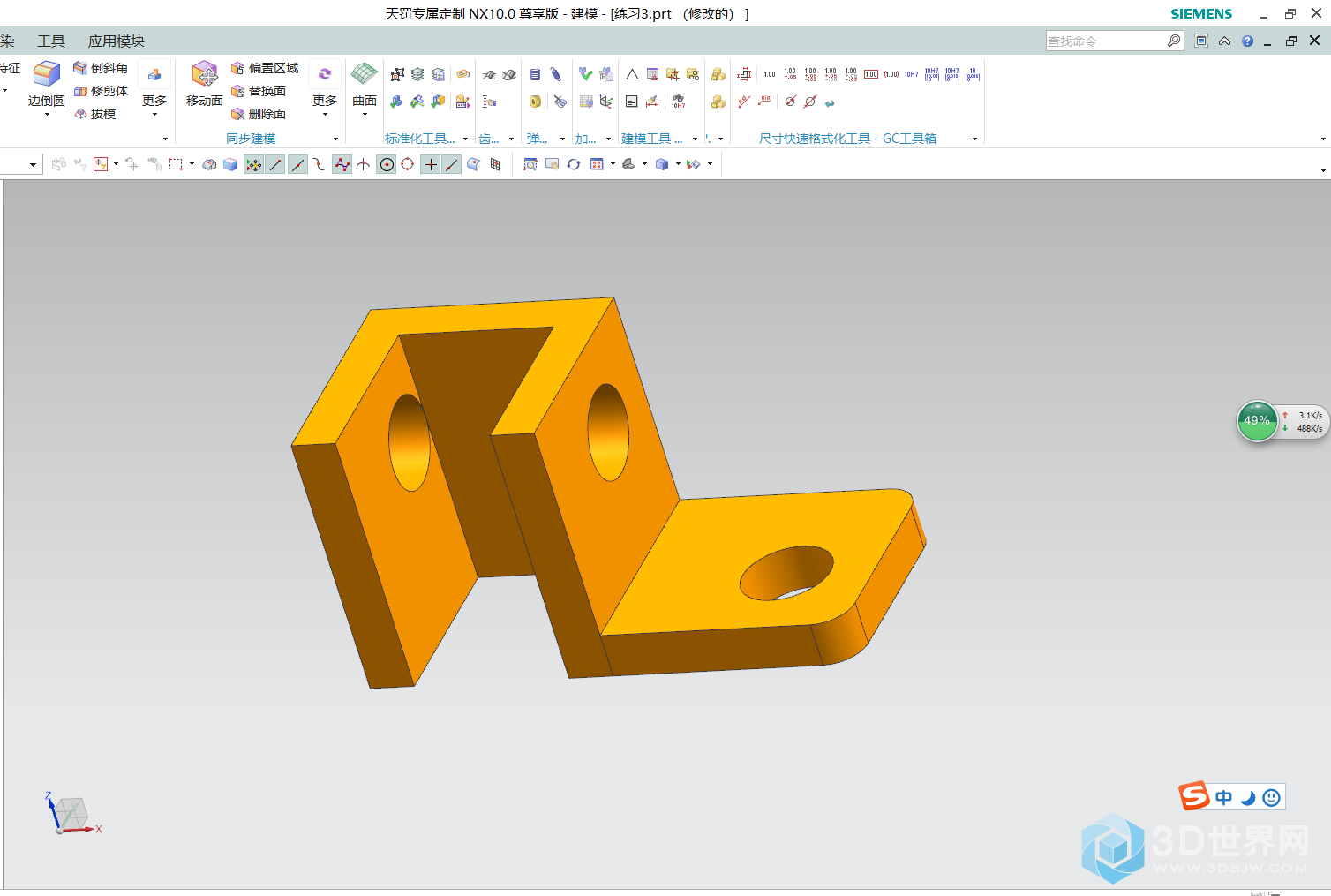Click the 移动面 move face icon

[204, 74]
